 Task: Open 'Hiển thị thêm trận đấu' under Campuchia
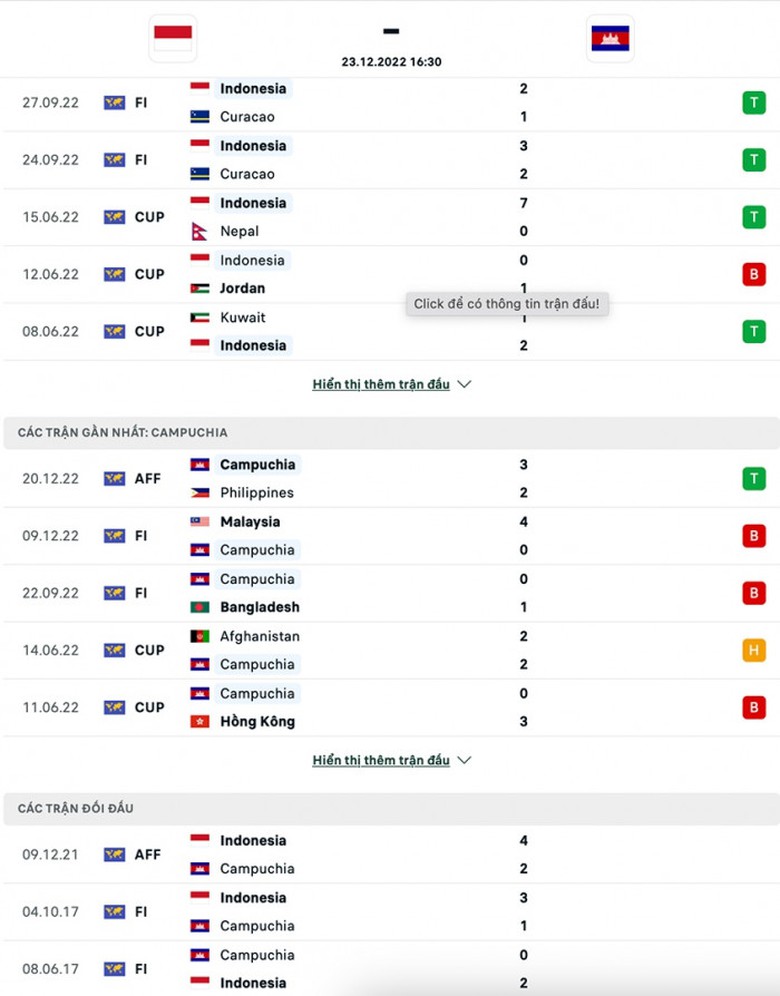point(381,760)
